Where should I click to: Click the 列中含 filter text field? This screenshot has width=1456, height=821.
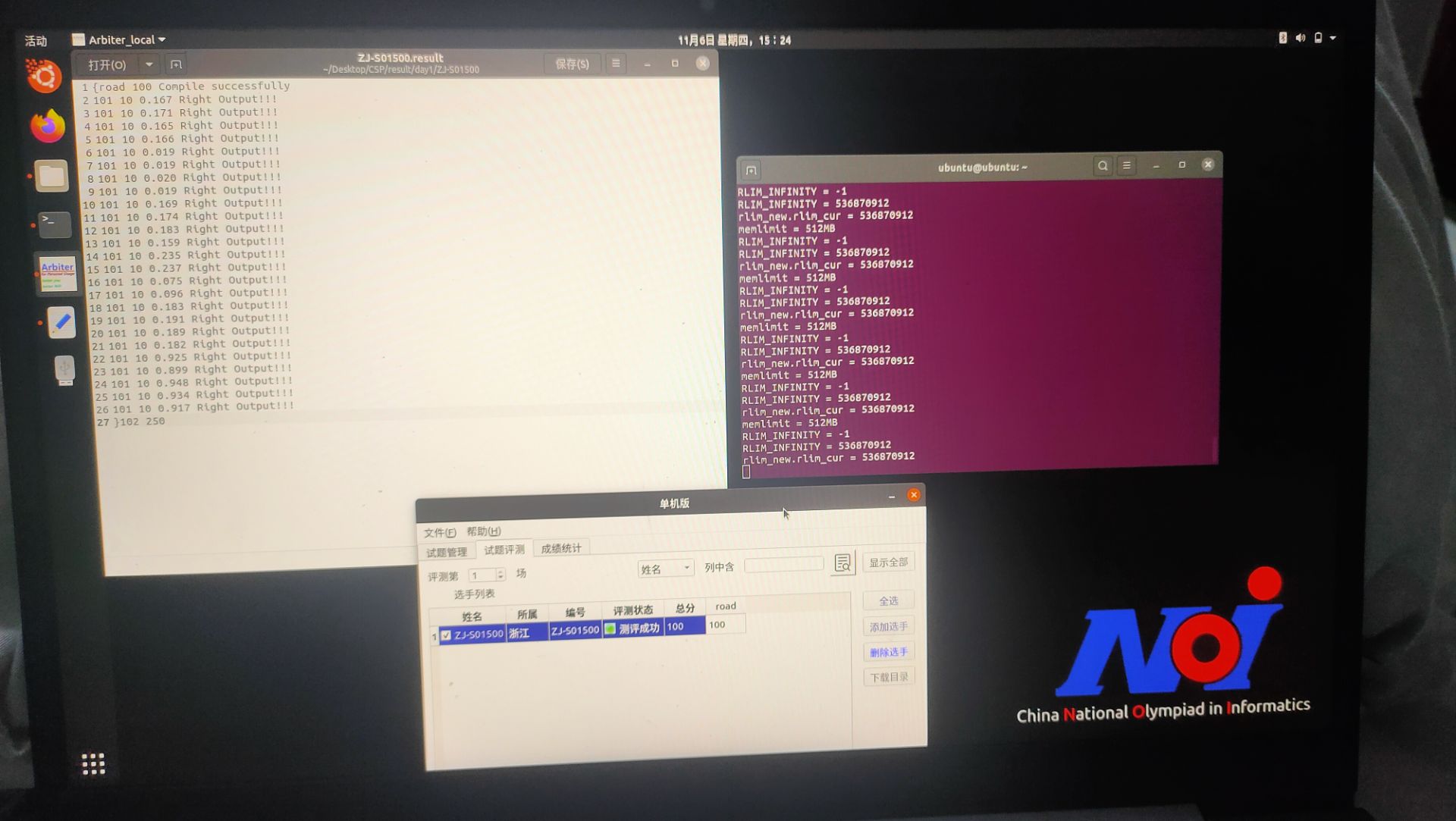tap(783, 565)
